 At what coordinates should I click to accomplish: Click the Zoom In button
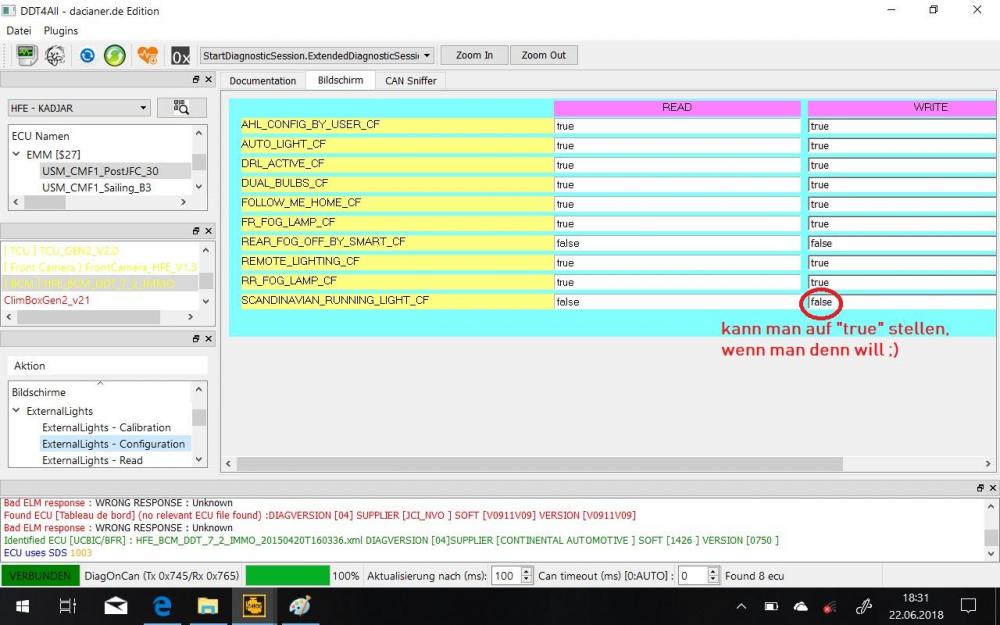tap(474, 55)
